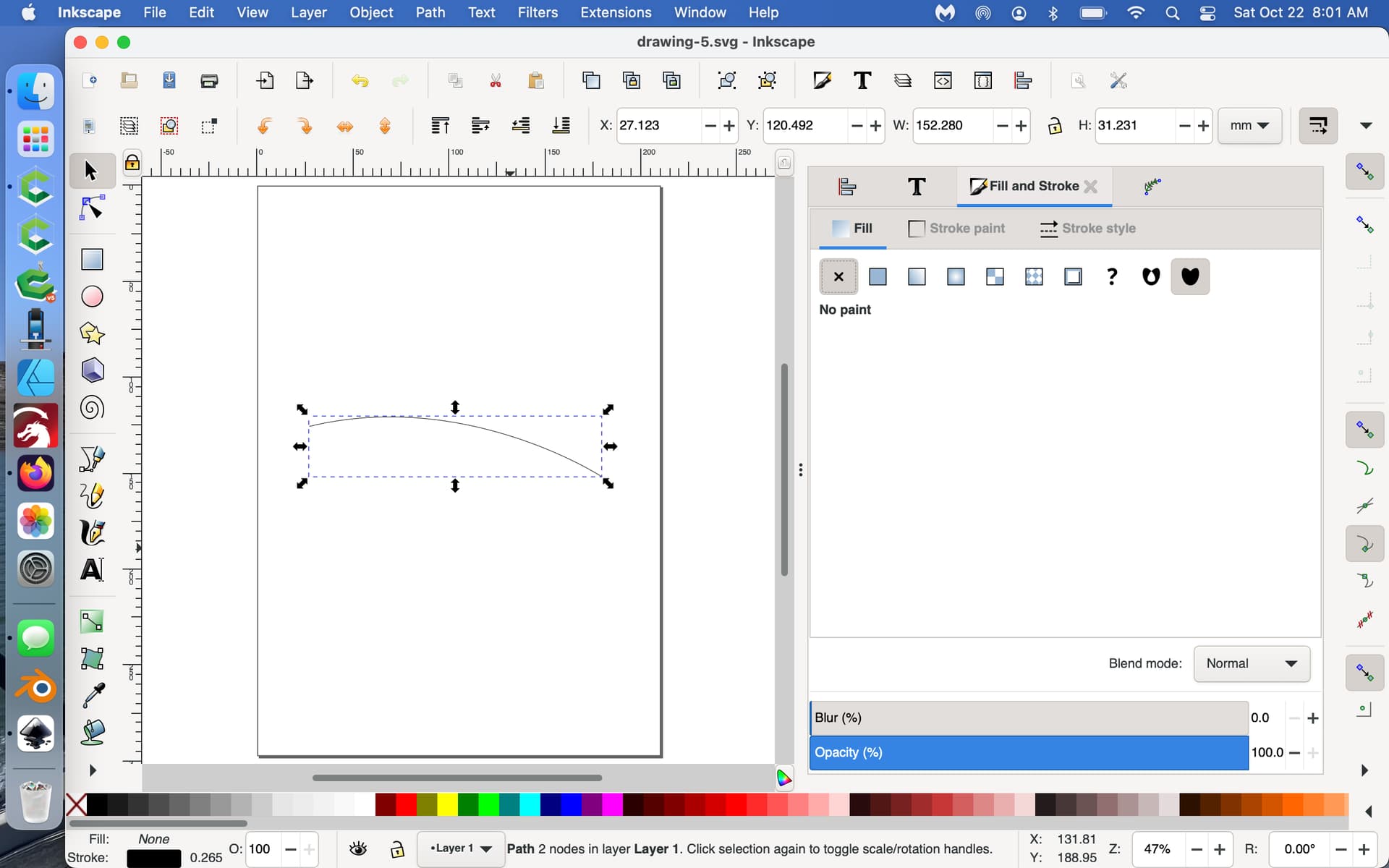The image size is (1389, 868).
Task: Open Inkscape Preferences wrench icon
Action: coord(1118,80)
